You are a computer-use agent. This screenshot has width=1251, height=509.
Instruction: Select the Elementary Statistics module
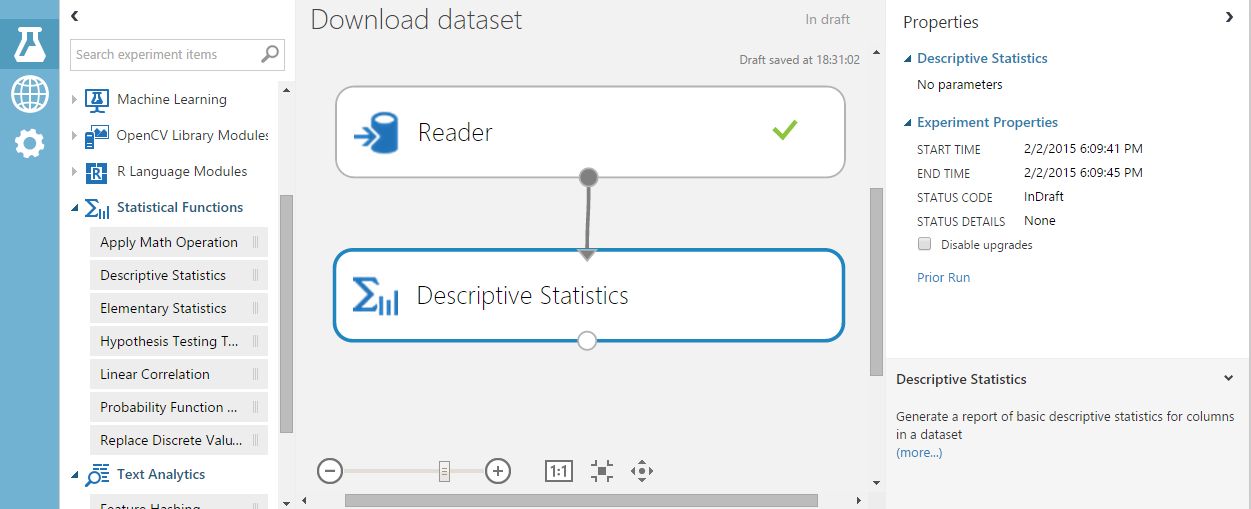coord(163,308)
